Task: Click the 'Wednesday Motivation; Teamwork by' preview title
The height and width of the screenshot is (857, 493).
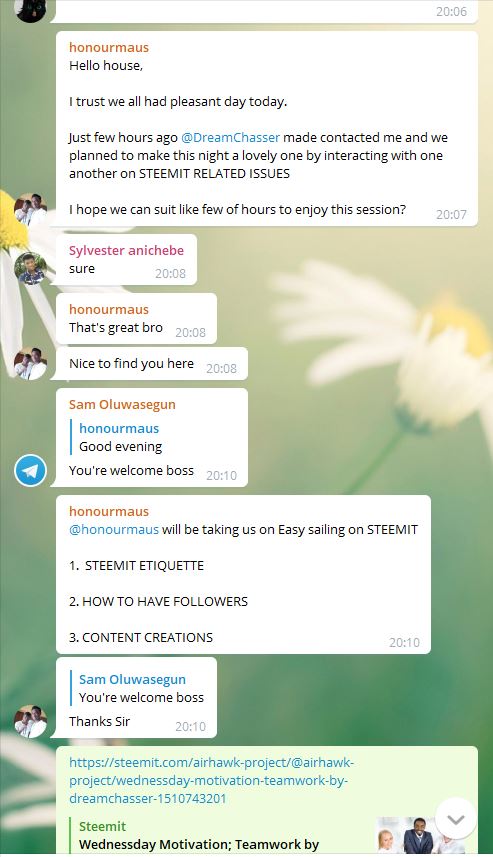Action: tap(199, 844)
